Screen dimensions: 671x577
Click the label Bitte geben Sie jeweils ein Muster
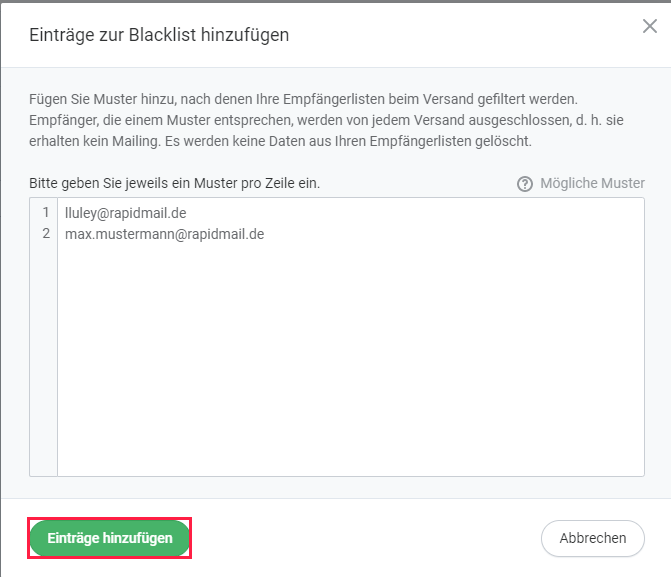[175, 183]
